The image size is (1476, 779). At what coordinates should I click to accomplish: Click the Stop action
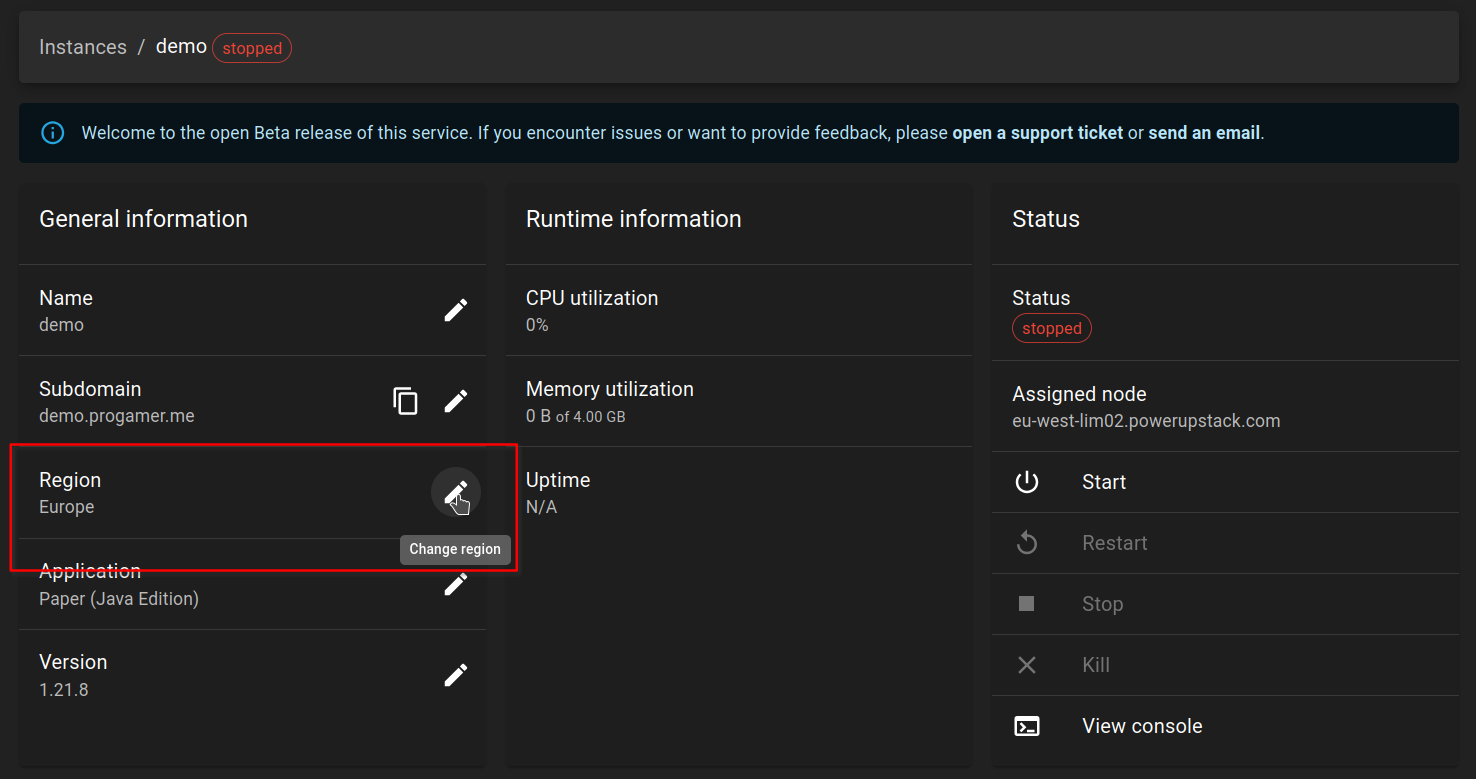(1225, 604)
